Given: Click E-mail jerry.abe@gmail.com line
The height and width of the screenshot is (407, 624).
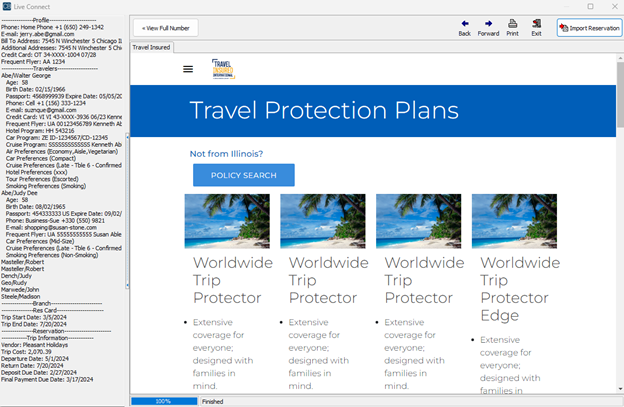Looking at the screenshot, I should click(37, 34).
